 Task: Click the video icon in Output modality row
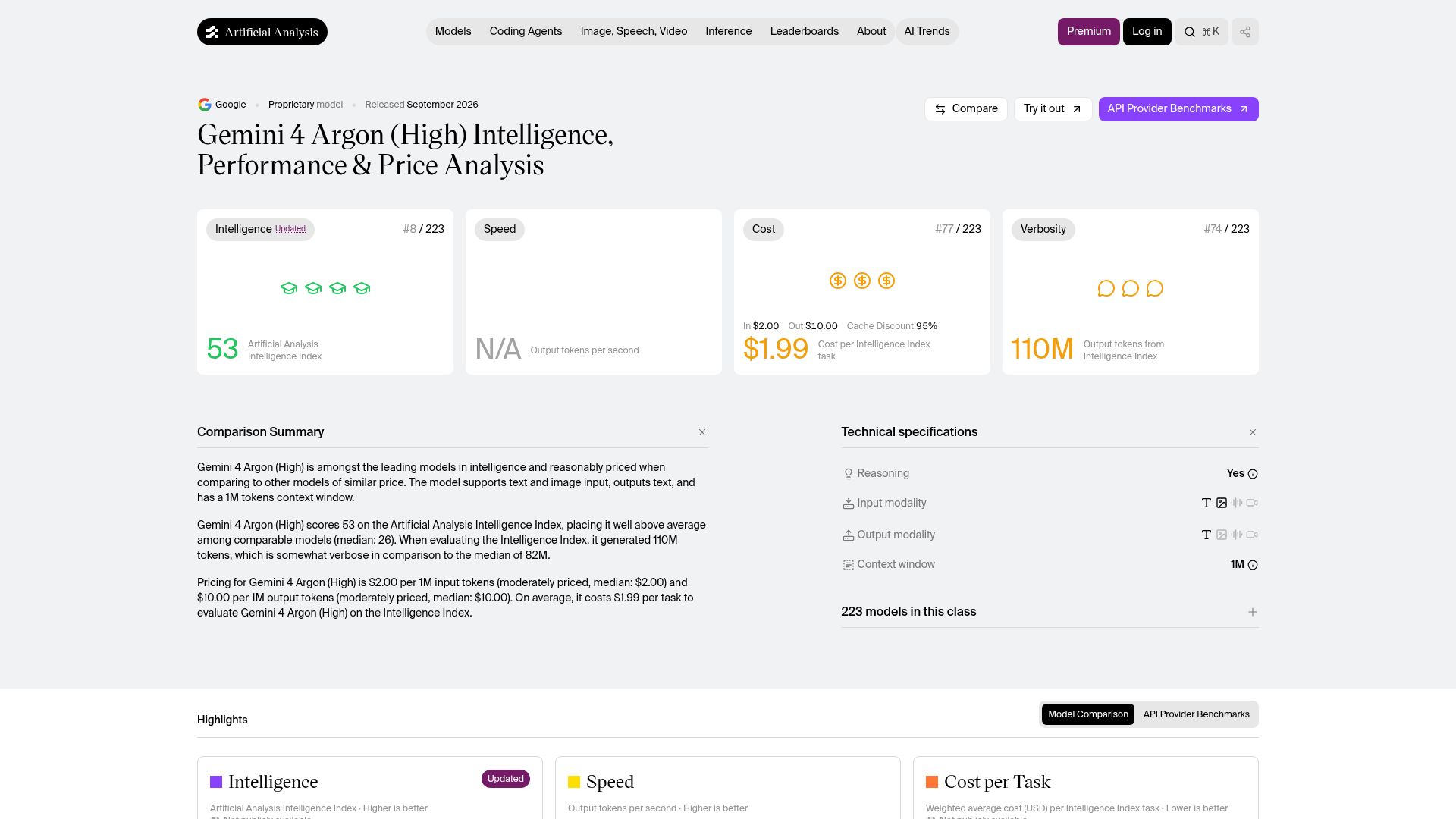point(1252,535)
